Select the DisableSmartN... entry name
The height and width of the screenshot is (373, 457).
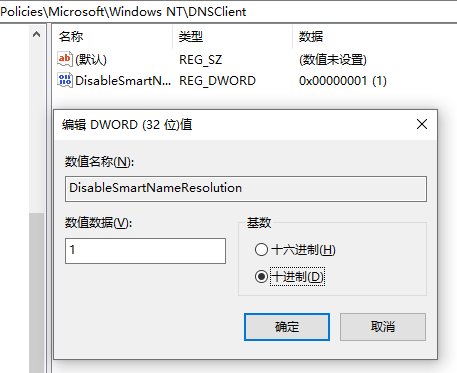pyautogui.click(x=123, y=81)
